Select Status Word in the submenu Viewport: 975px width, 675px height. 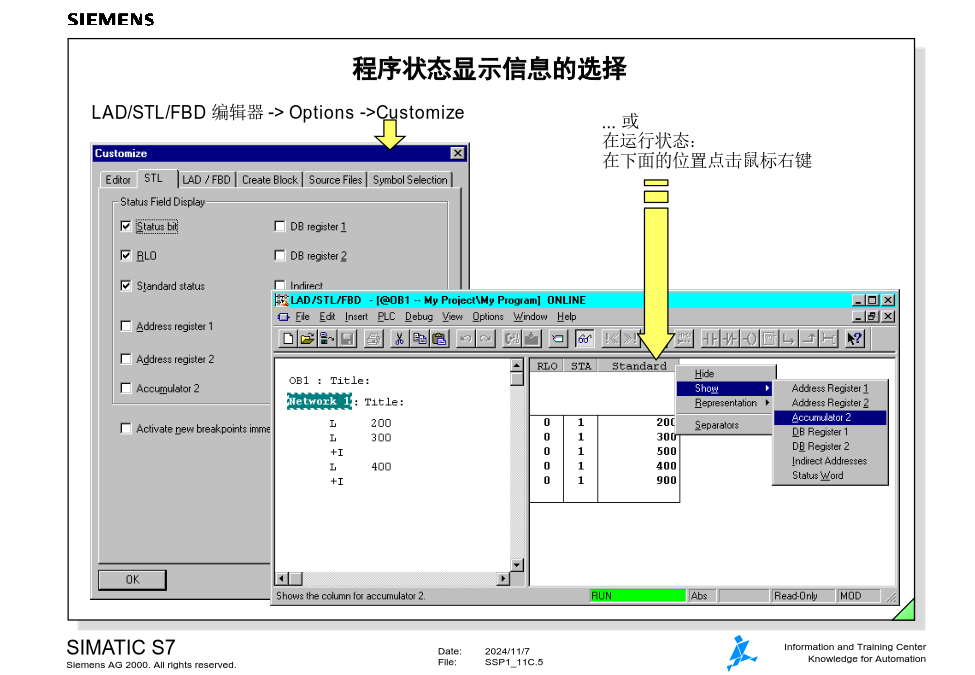point(830,475)
